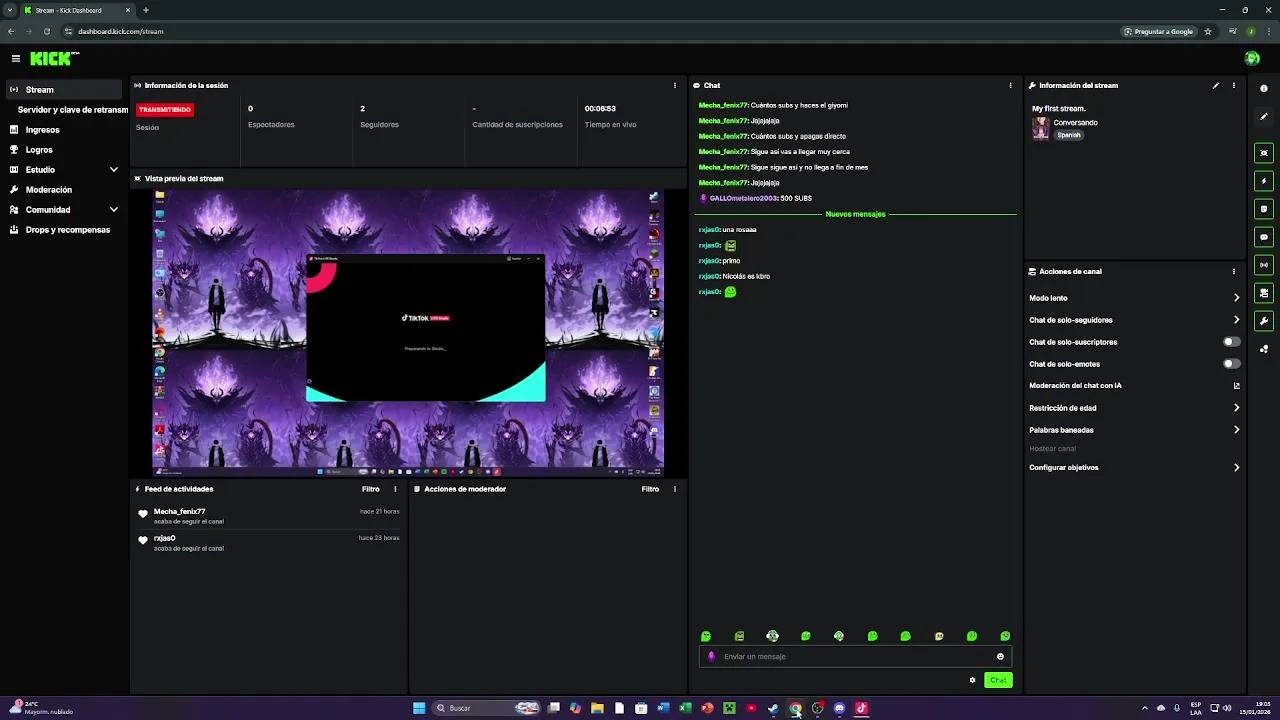Open stream information three-dot menu
Viewport: 1280px width, 720px height.
[1233, 86]
